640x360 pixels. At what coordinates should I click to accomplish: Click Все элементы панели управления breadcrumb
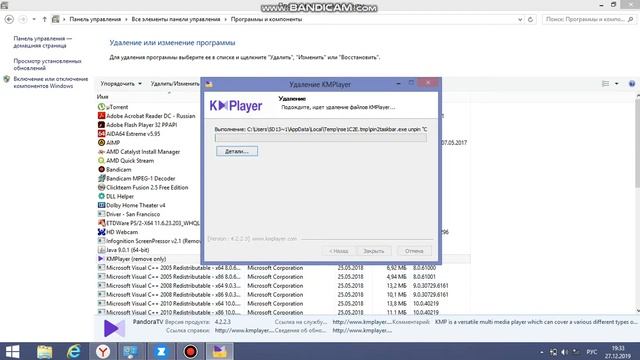(x=176, y=19)
